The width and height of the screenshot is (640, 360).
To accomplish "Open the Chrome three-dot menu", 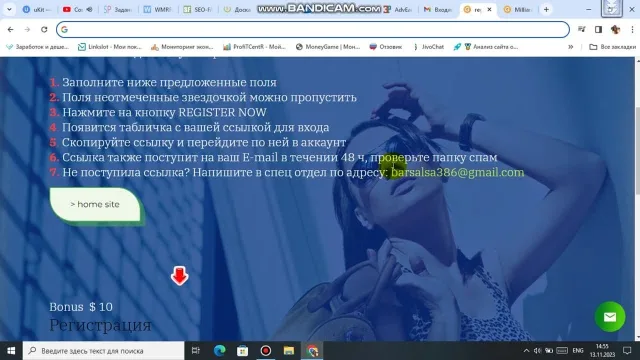I will (632, 29).
